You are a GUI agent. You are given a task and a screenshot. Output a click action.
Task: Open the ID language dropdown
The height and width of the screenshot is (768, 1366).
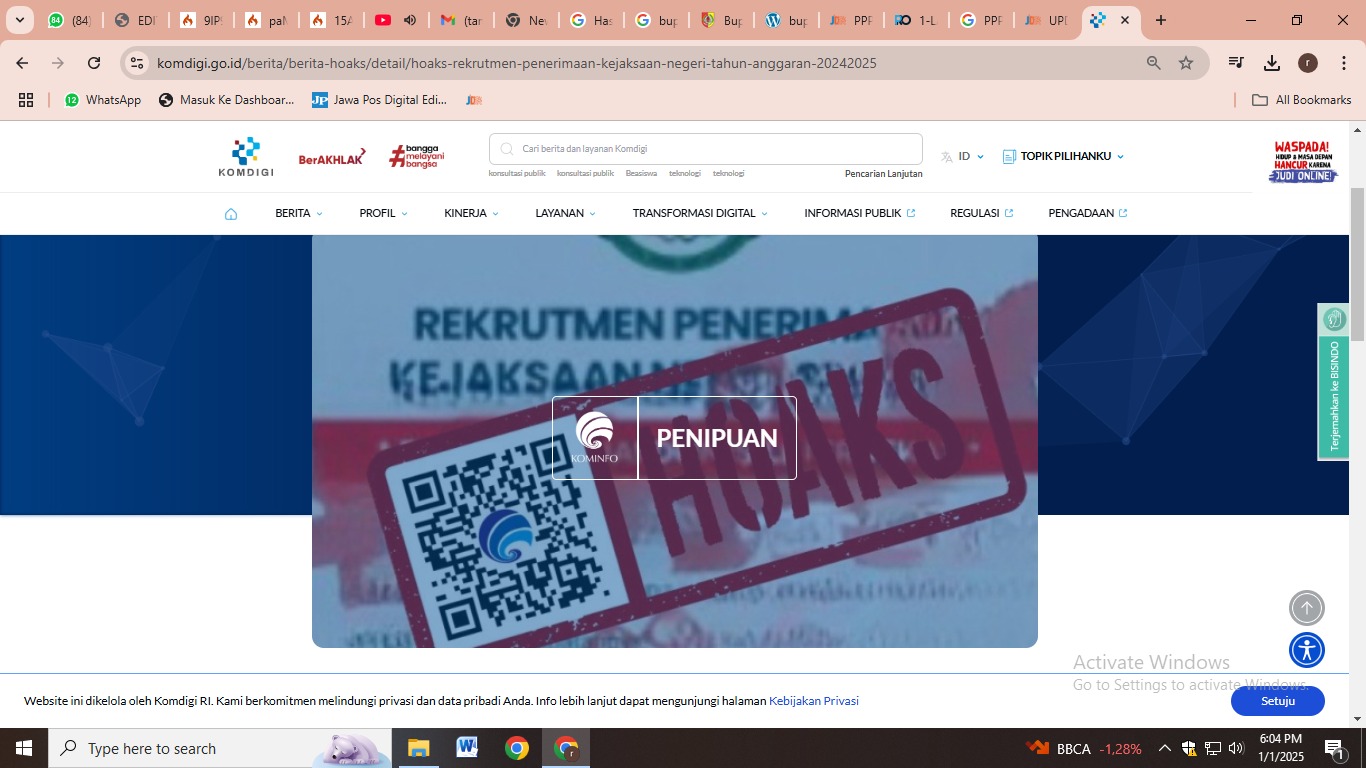click(x=963, y=156)
